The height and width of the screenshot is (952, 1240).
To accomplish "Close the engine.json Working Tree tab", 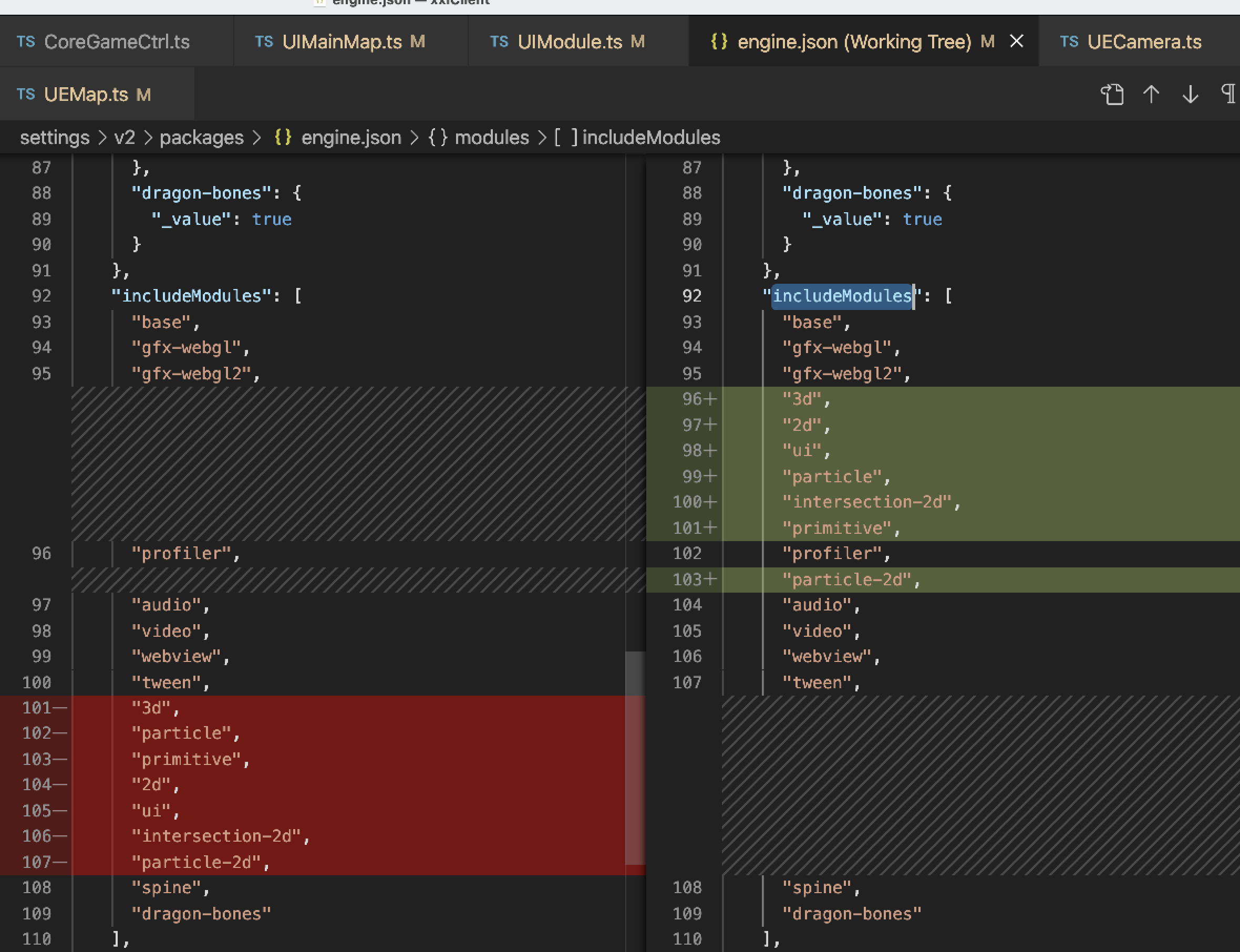I will point(1017,42).
